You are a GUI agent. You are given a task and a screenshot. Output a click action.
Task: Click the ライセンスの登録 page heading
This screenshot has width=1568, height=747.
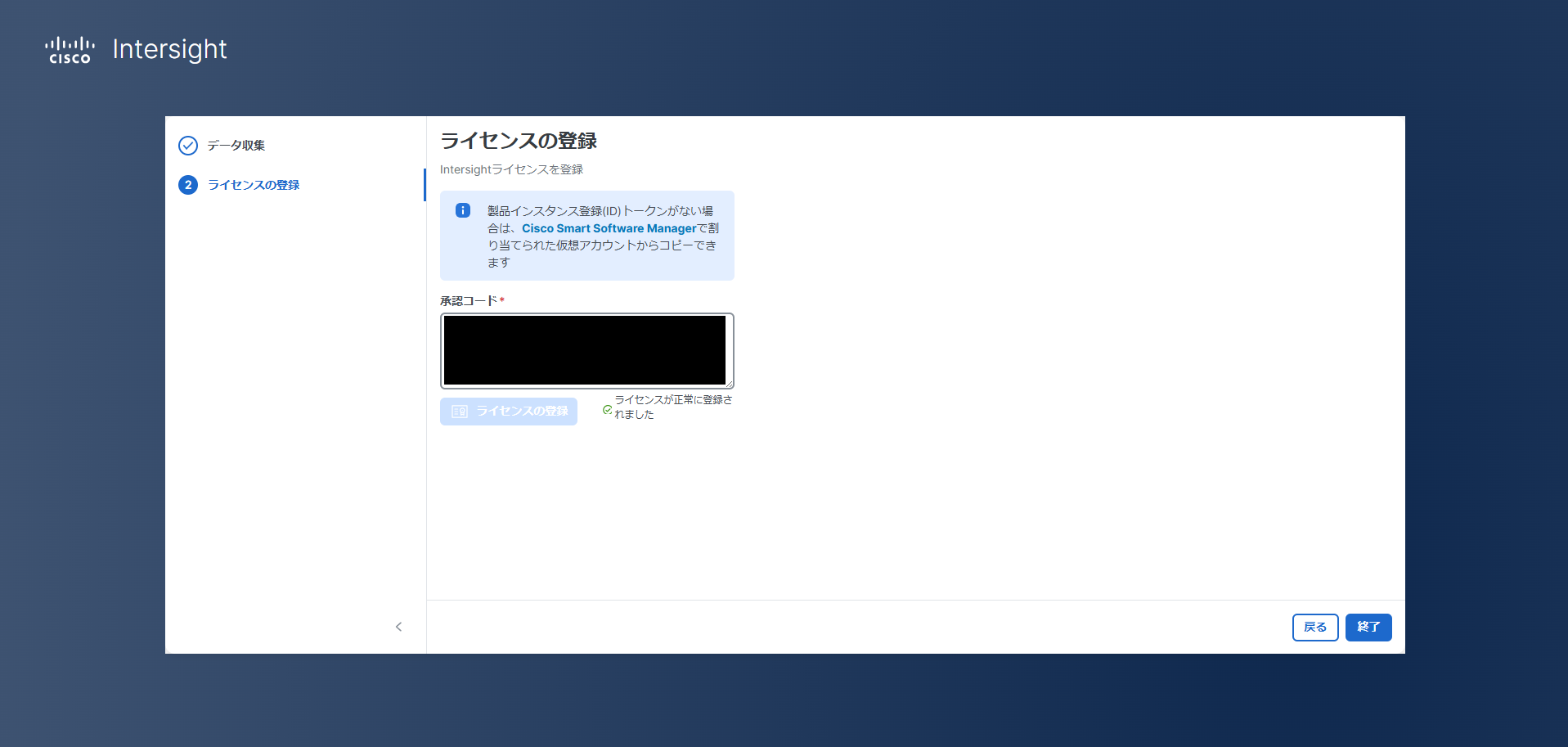[x=519, y=141]
